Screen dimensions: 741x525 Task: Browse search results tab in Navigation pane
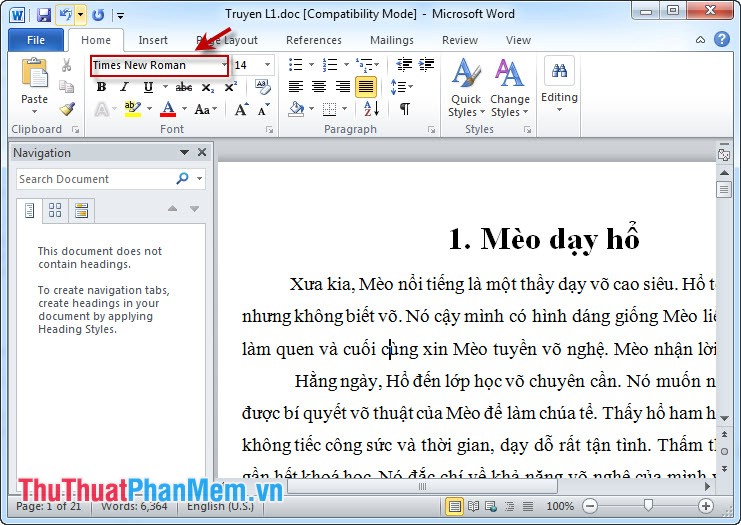click(81, 210)
